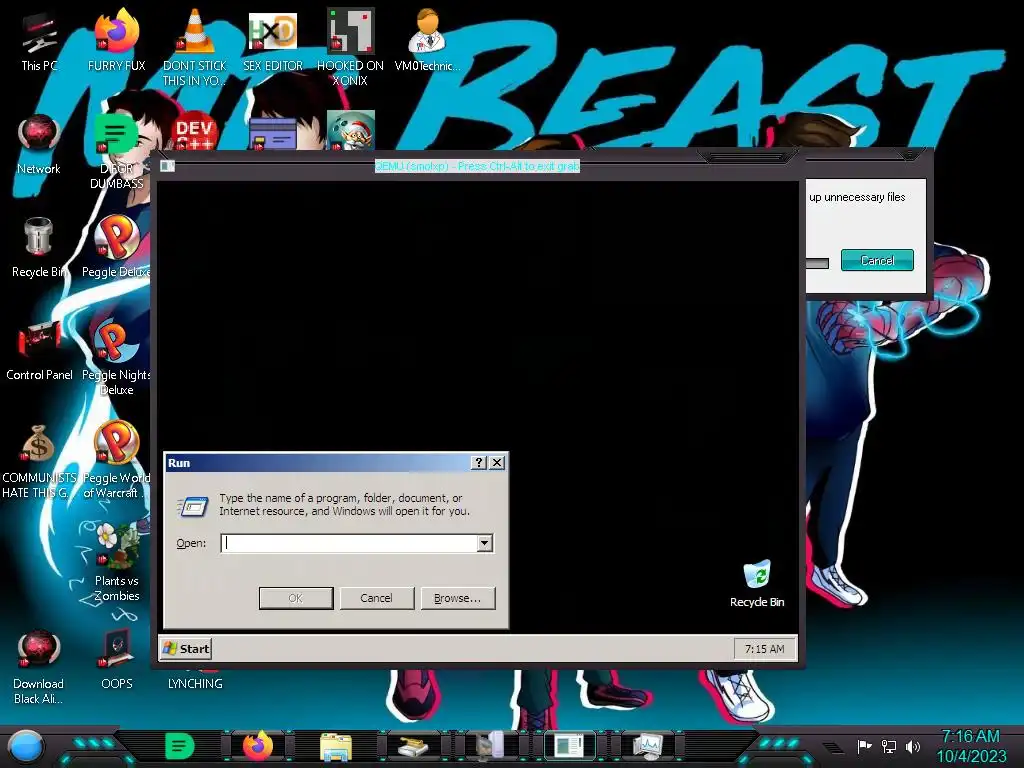
Task: Open host desktop Recycle Bin trash can
Action: [39, 247]
